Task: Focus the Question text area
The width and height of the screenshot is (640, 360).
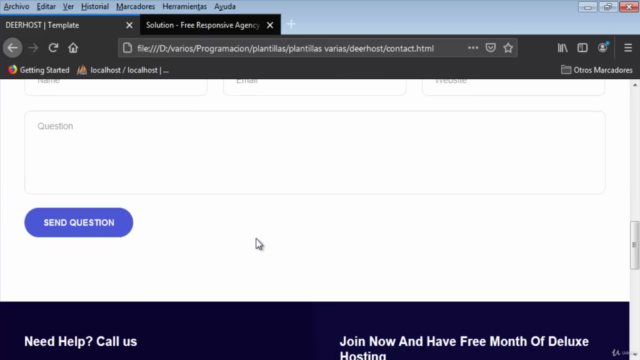Action: pyautogui.click(x=315, y=152)
